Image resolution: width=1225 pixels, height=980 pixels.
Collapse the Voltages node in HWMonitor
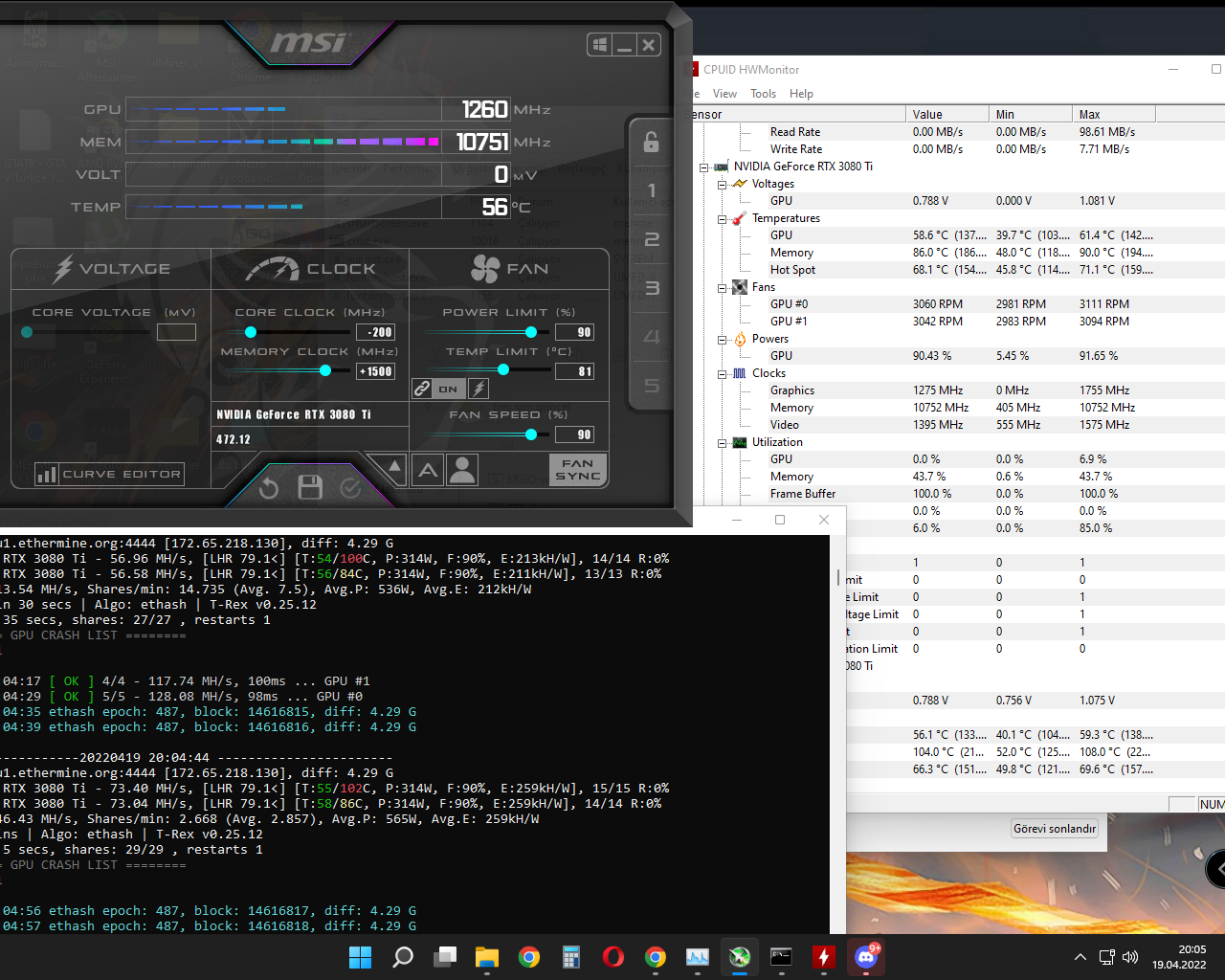pyautogui.click(x=722, y=184)
